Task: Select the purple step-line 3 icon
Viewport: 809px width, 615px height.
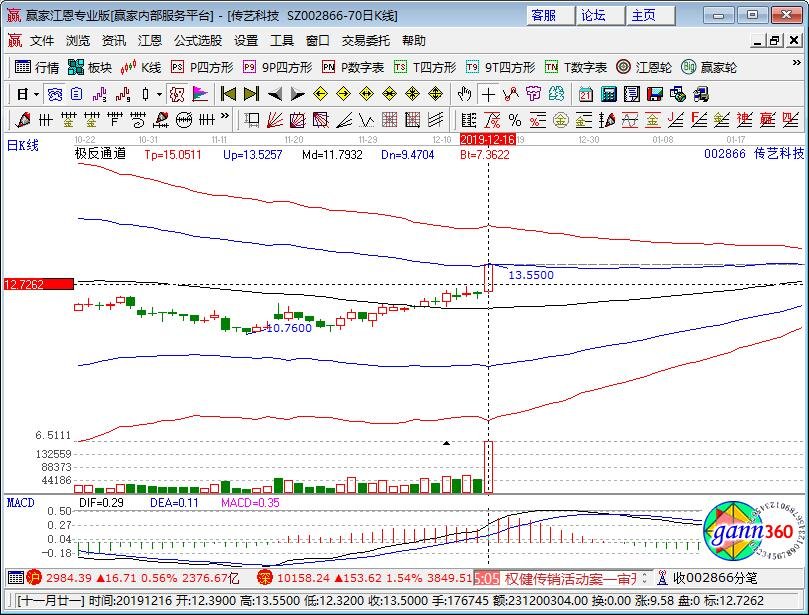Action: click(x=100, y=94)
